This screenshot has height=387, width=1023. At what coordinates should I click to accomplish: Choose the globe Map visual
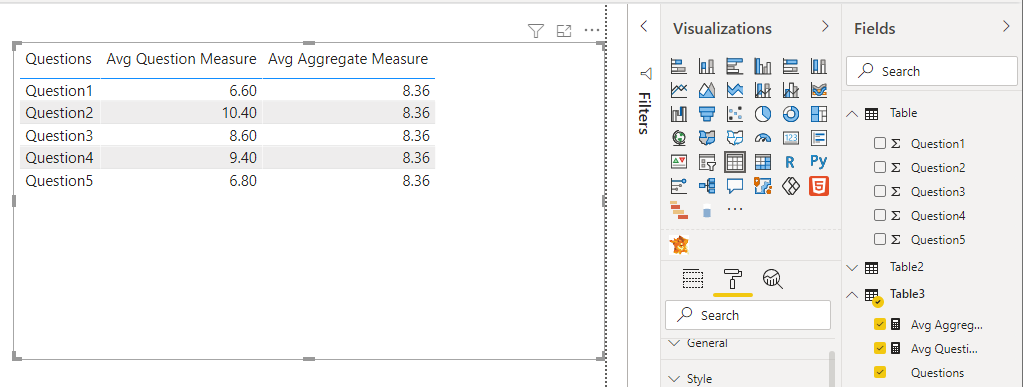click(x=679, y=138)
